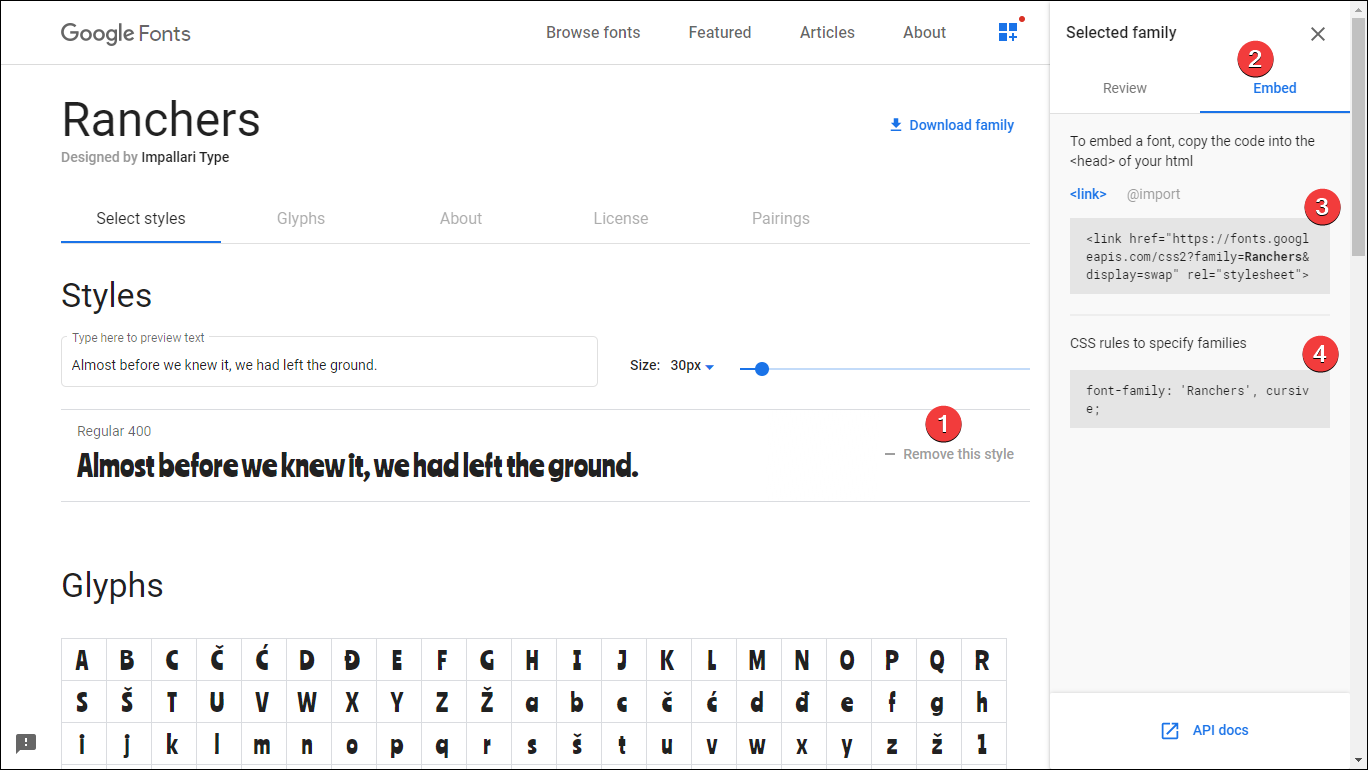1368x770 pixels.
Task: Open the Featured page
Action: [x=720, y=33]
